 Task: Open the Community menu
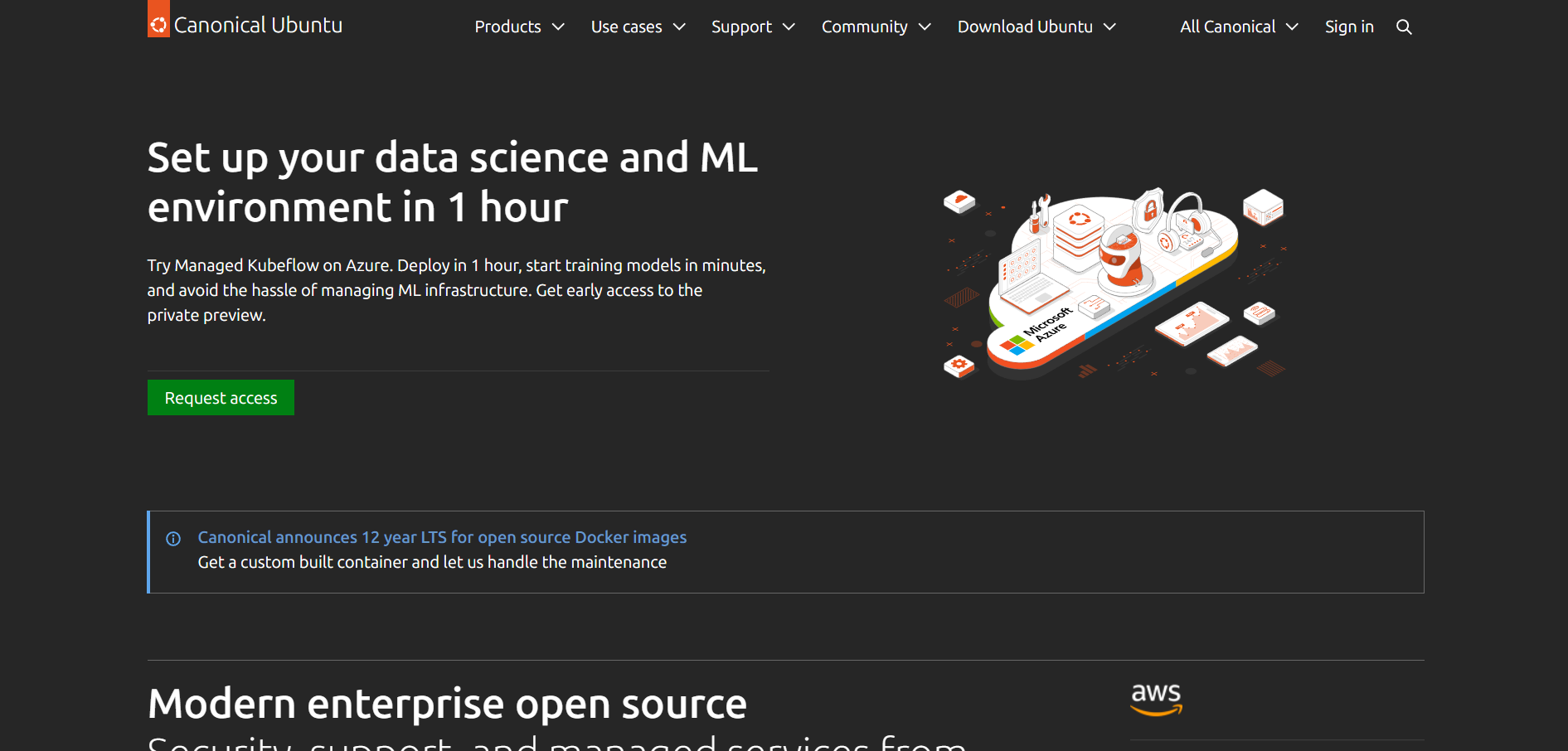[x=864, y=27]
